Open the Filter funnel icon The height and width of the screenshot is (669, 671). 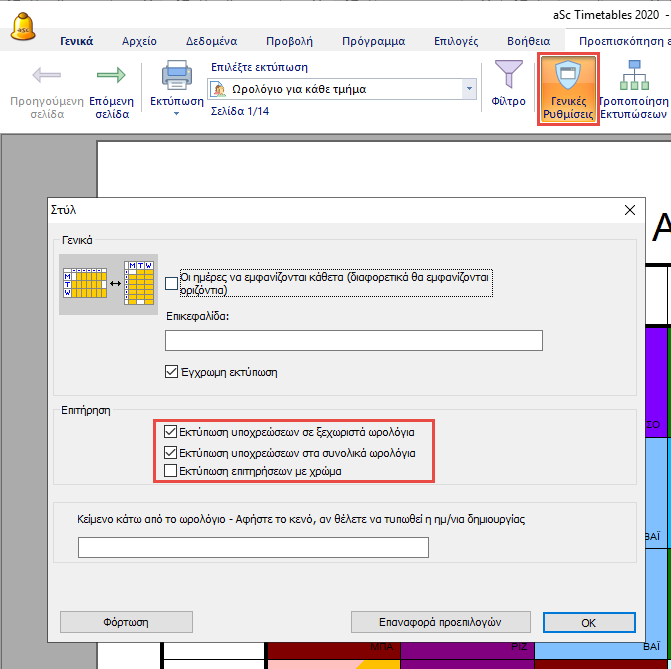(x=510, y=76)
